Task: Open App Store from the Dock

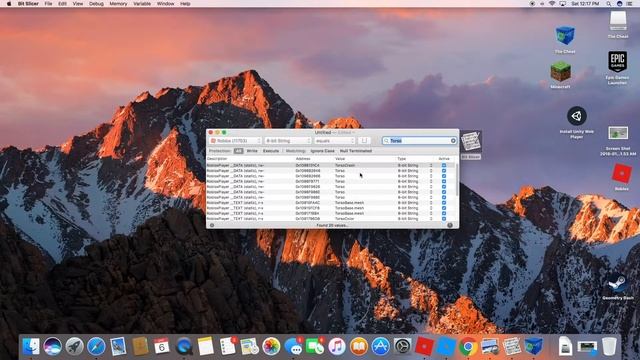Action: pyautogui.click(x=380, y=346)
